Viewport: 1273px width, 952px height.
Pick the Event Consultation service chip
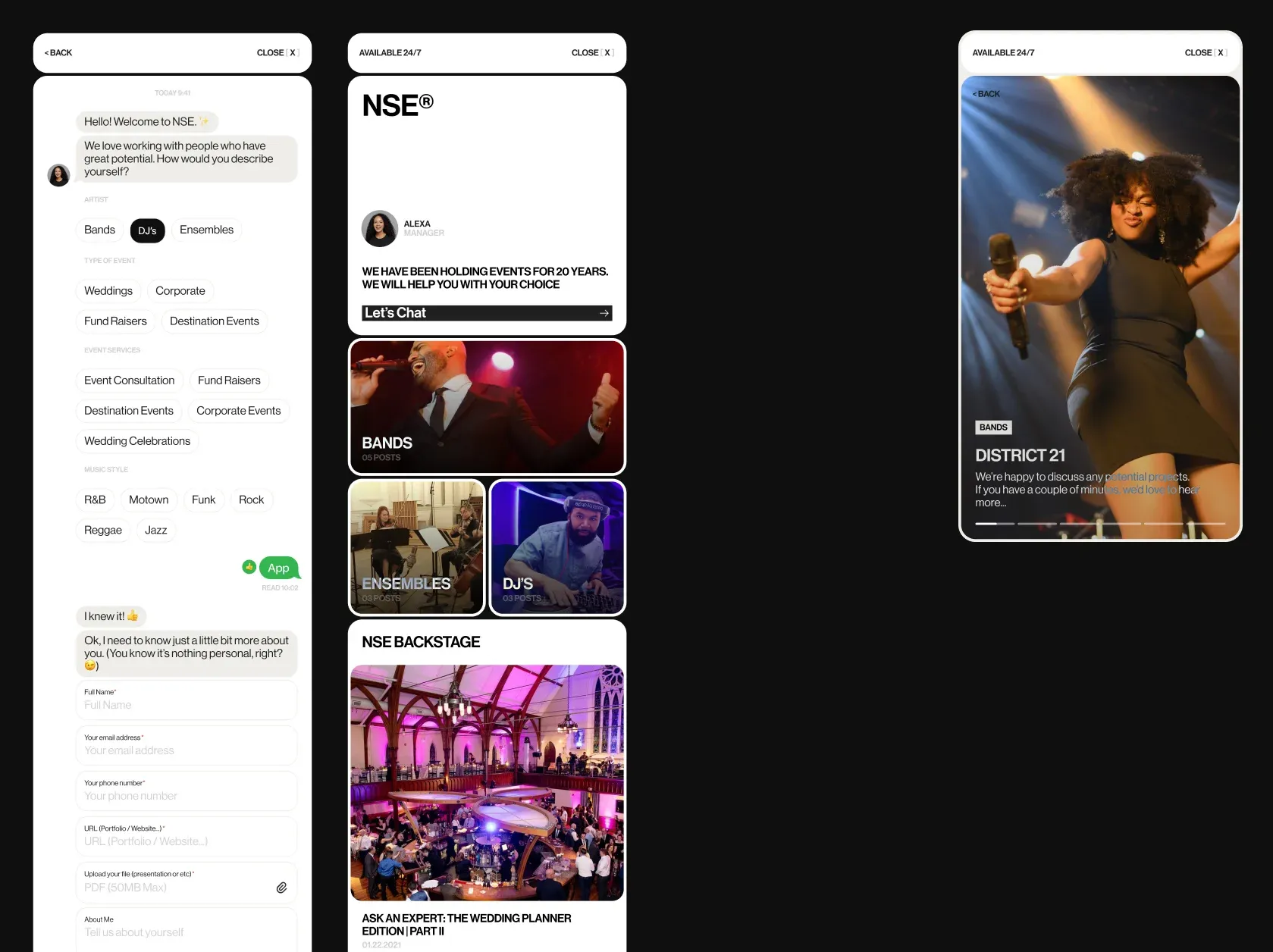coord(130,380)
